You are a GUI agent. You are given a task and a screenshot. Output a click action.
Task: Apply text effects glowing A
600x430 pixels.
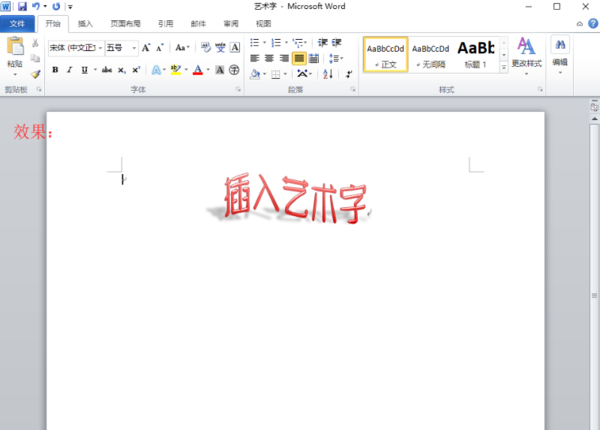click(x=156, y=70)
